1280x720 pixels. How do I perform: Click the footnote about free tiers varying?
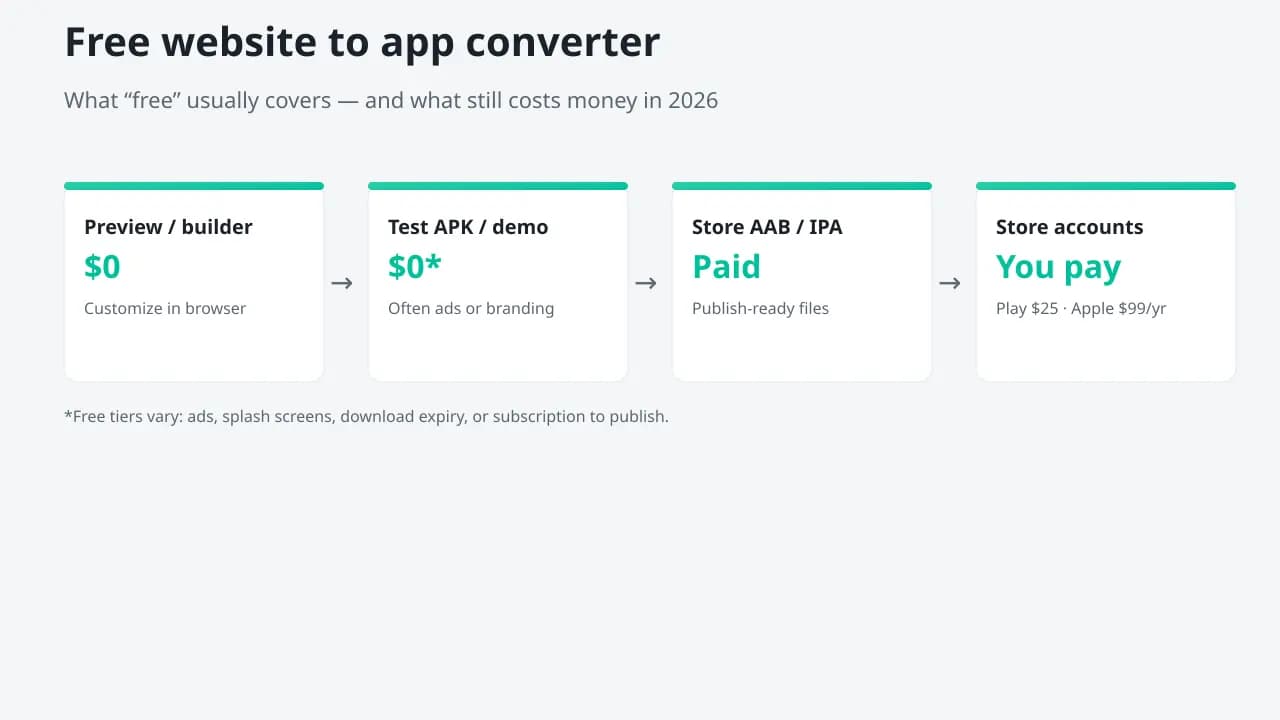click(366, 416)
